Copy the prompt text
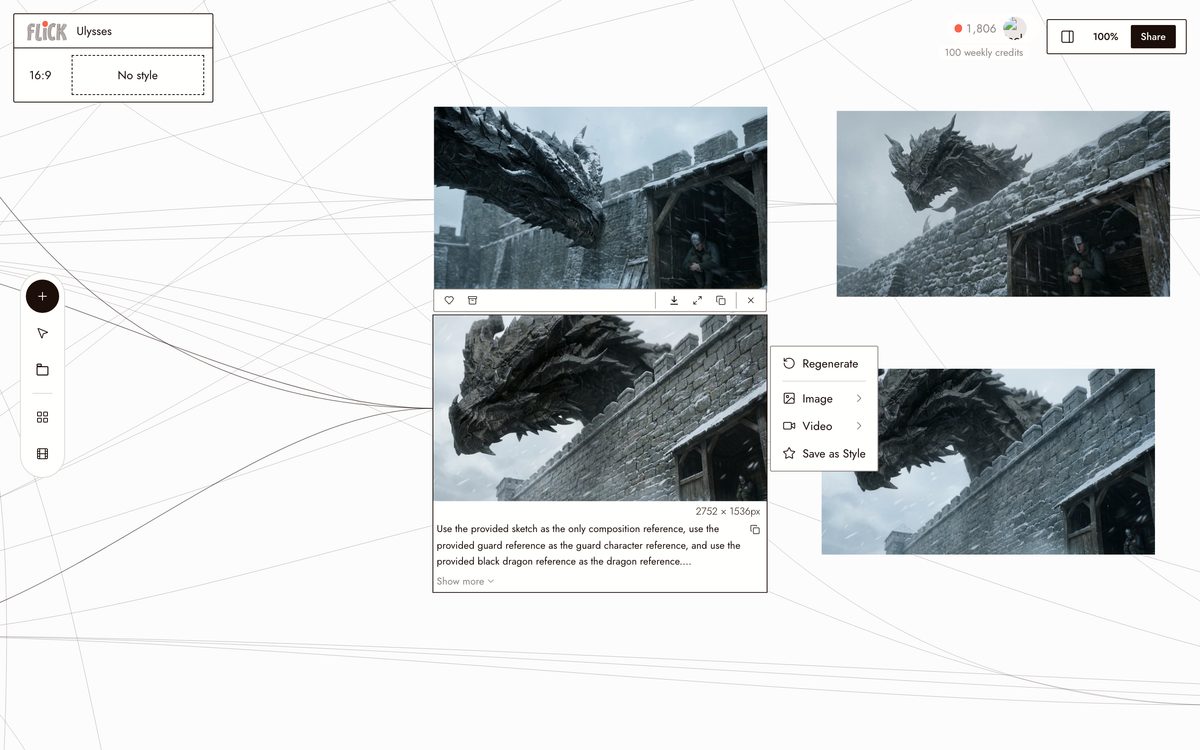This screenshot has height=750, width=1200. [755, 529]
